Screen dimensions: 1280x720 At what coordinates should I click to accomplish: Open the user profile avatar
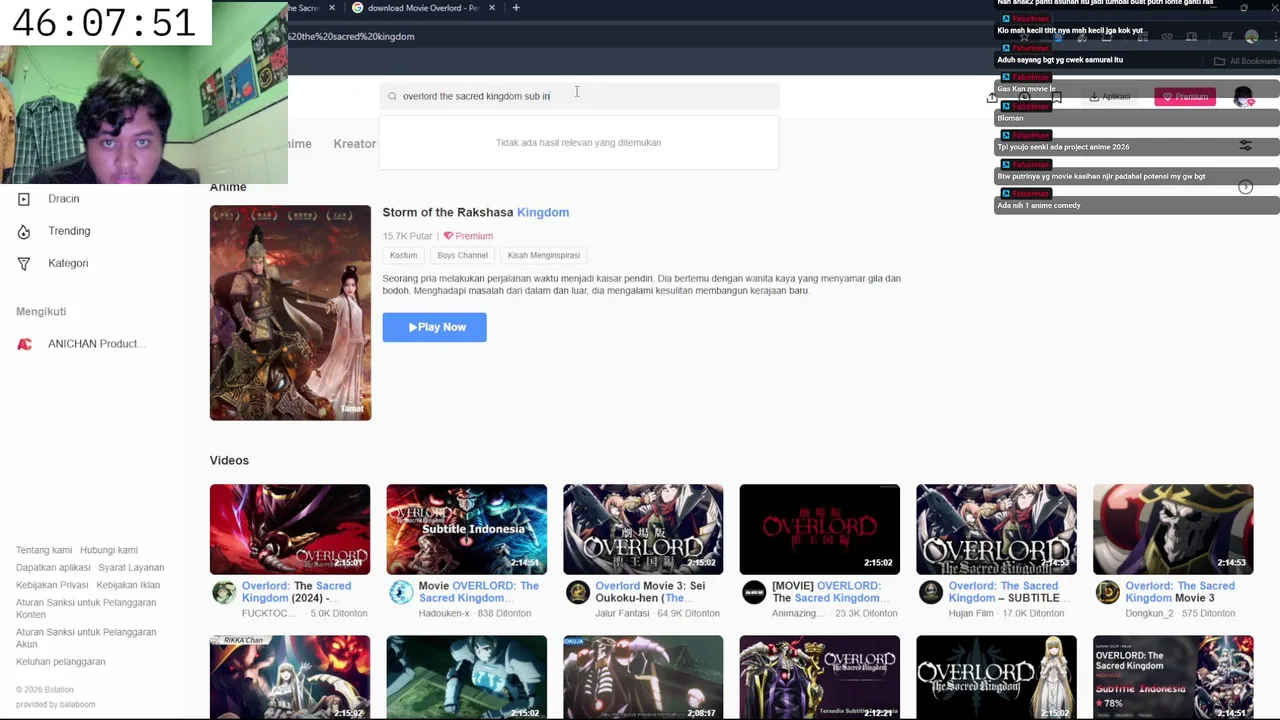click(1243, 97)
